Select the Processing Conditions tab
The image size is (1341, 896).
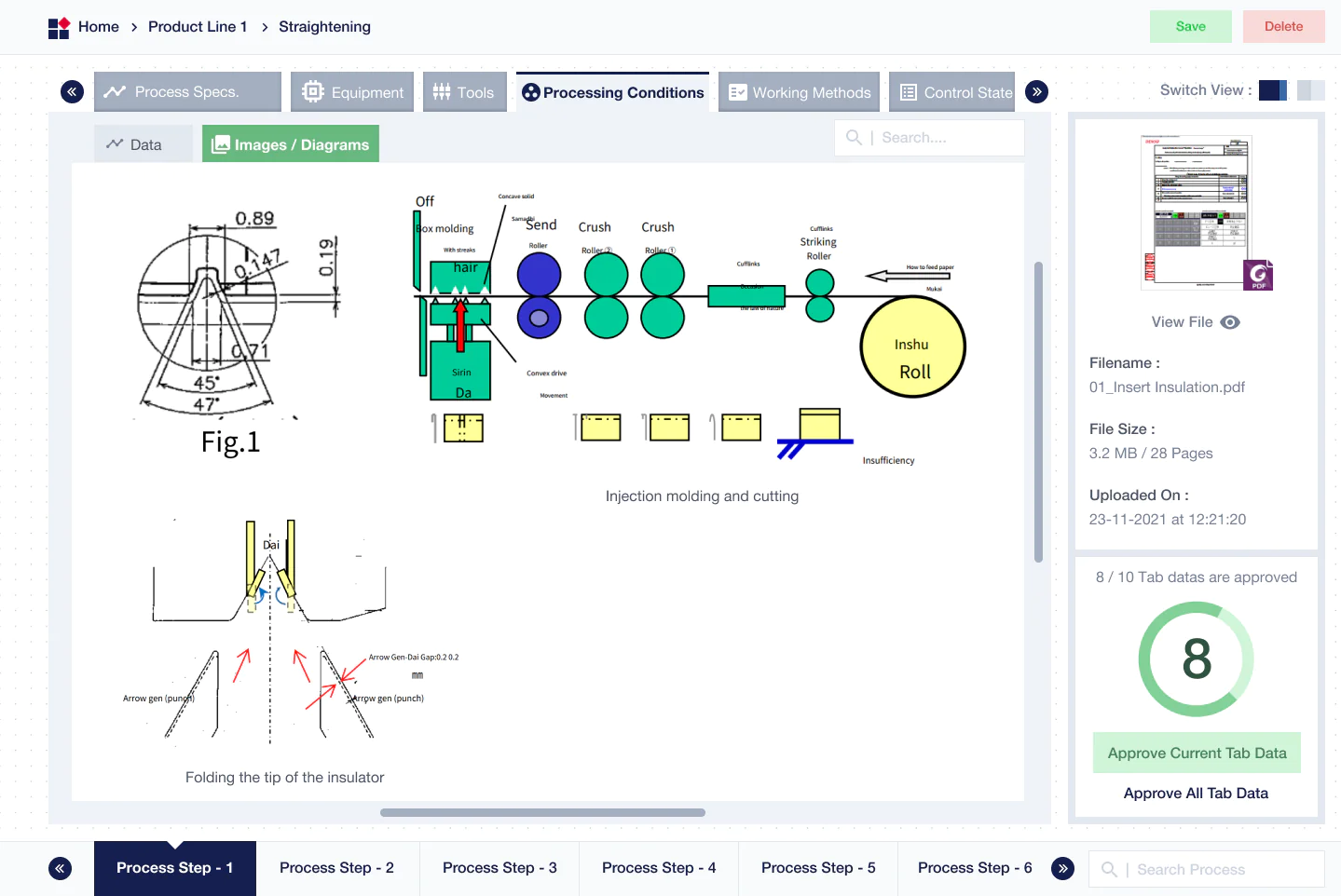click(612, 92)
